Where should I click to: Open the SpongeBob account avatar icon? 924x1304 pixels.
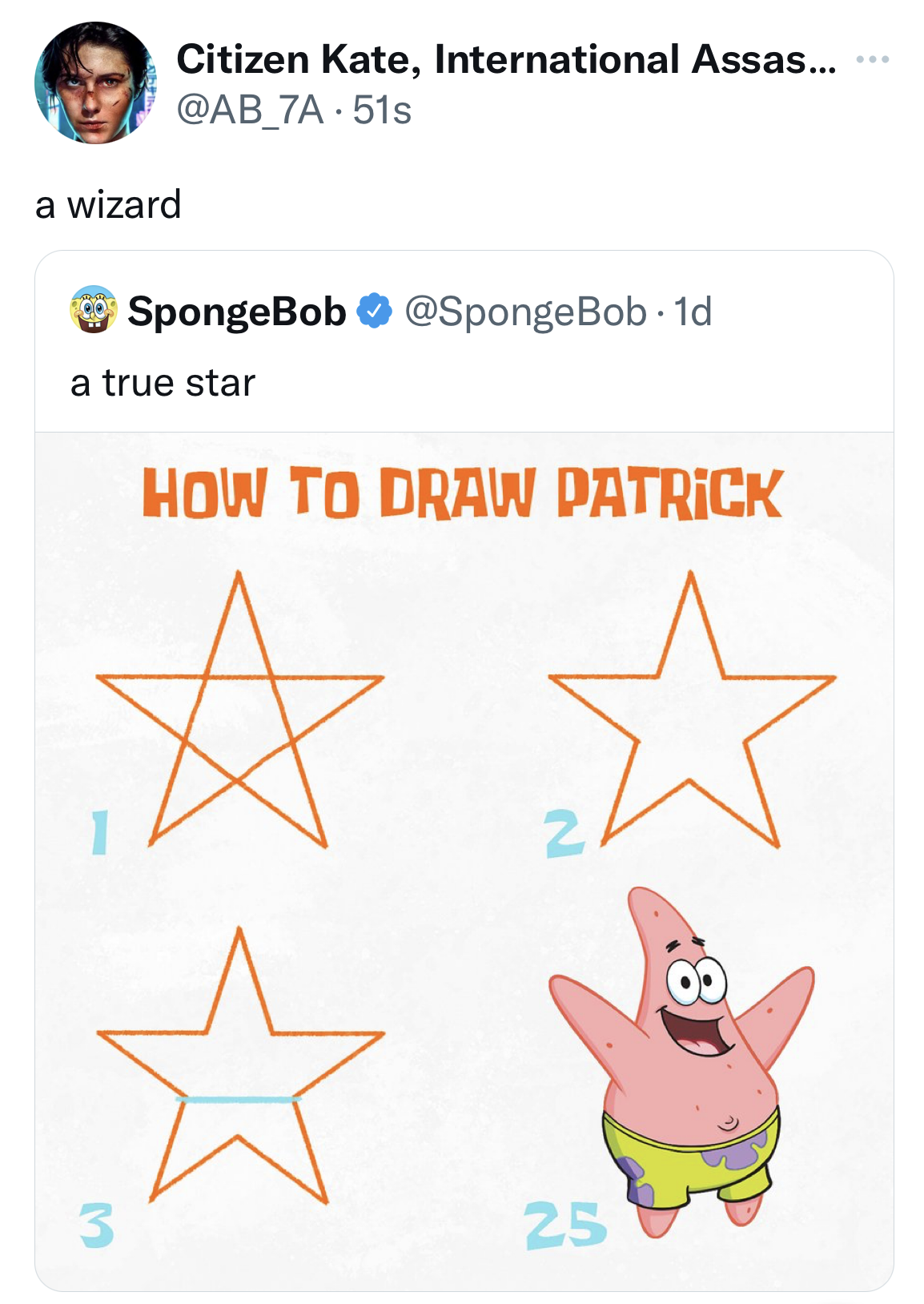(94, 310)
